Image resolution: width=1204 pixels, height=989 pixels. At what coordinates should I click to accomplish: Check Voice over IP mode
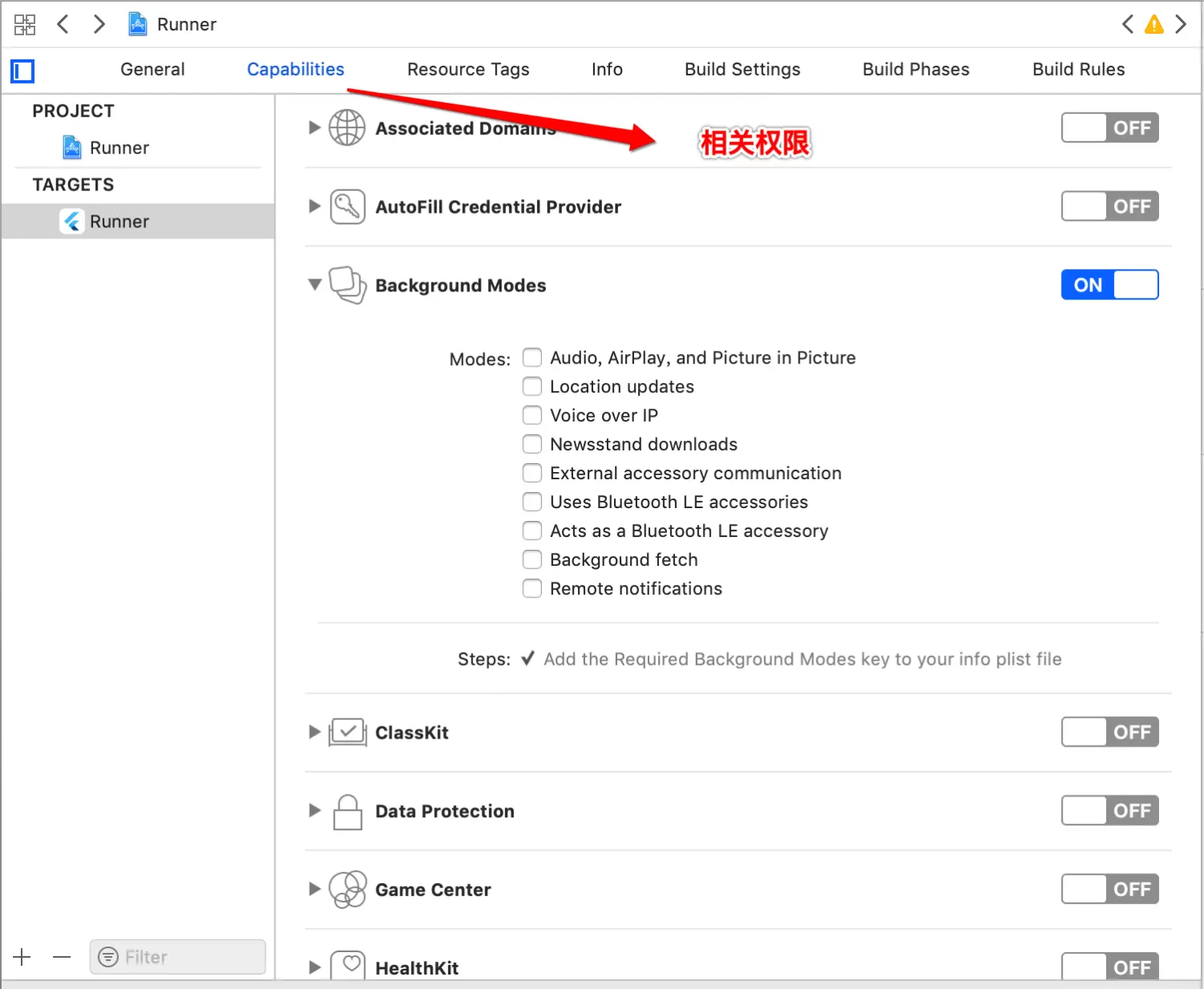point(532,415)
